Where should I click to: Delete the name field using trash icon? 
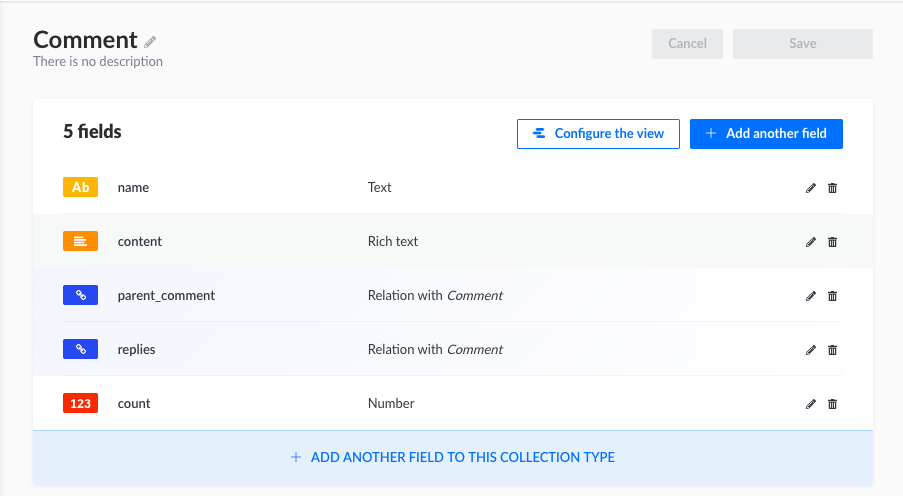pos(833,188)
